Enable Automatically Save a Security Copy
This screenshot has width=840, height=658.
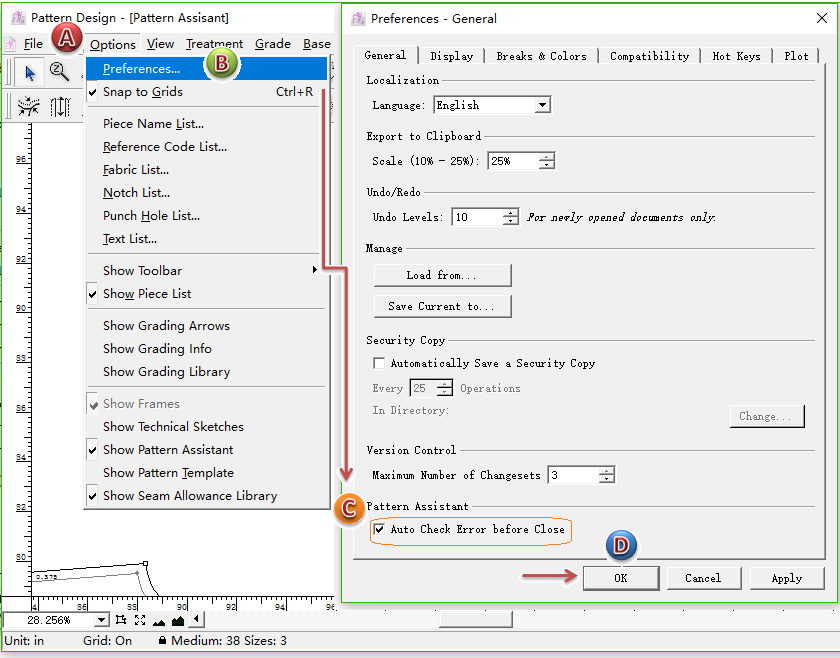[379, 363]
